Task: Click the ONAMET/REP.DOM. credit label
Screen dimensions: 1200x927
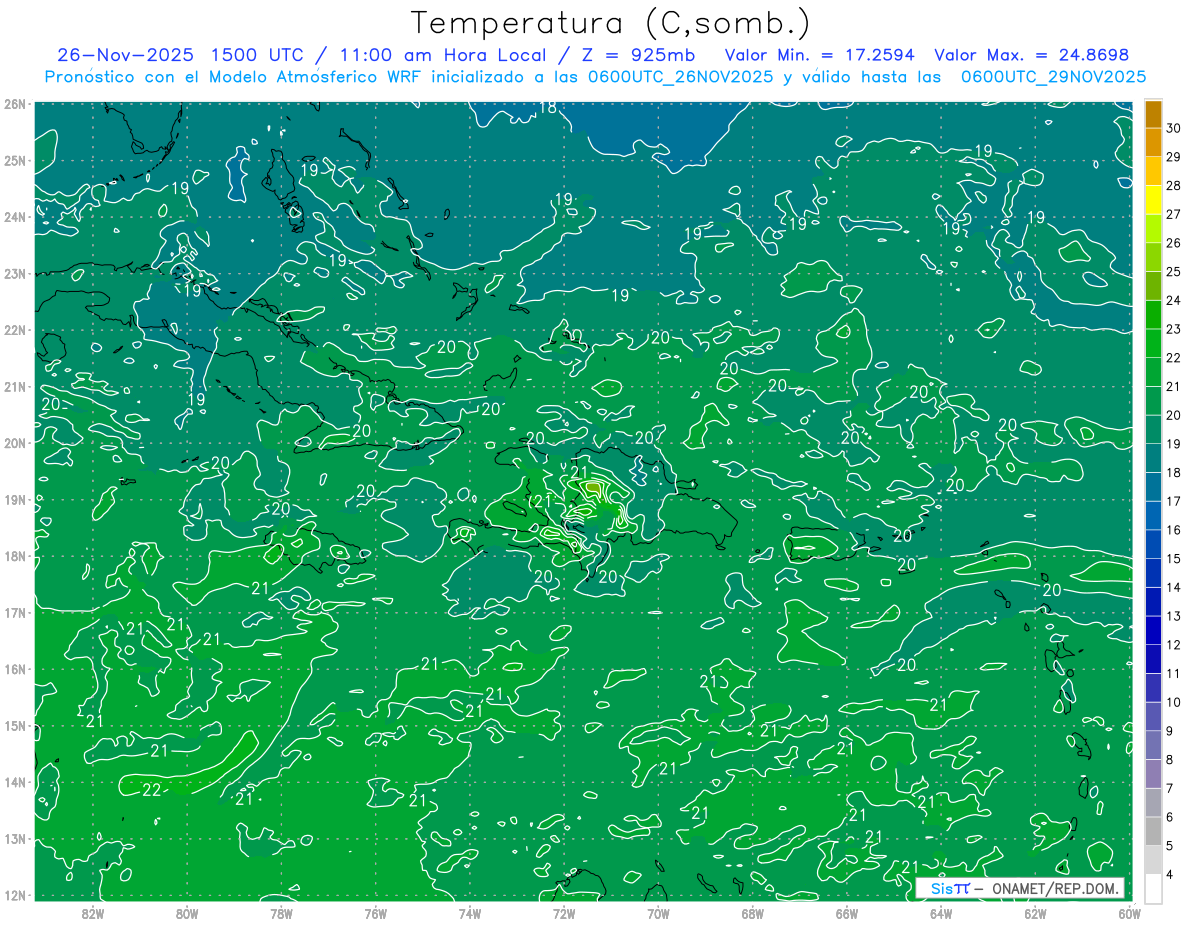Action: pos(1055,888)
